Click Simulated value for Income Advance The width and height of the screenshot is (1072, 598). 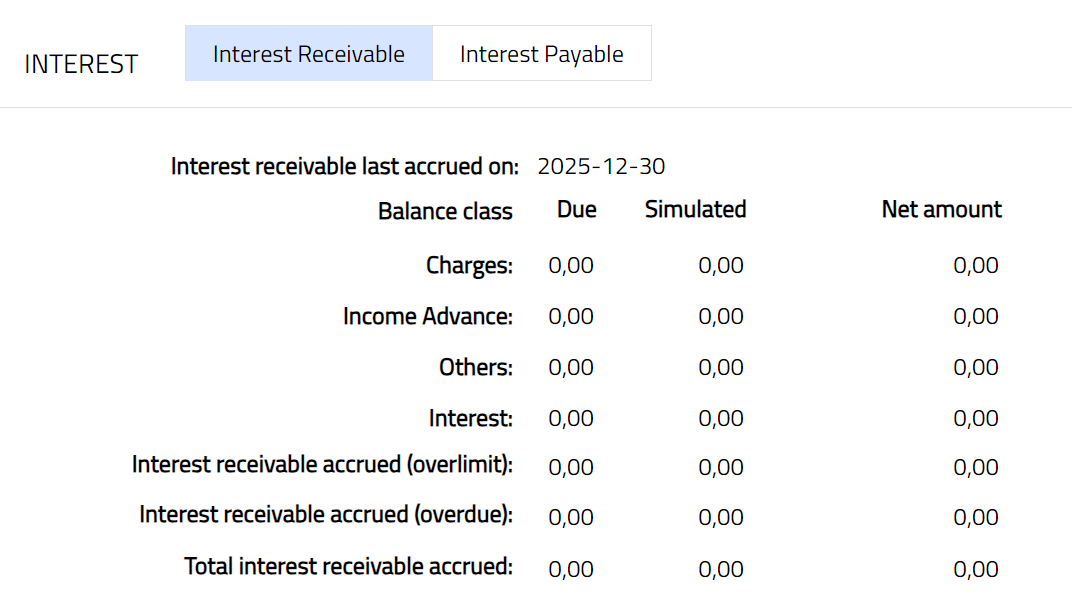click(x=721, y=316)
